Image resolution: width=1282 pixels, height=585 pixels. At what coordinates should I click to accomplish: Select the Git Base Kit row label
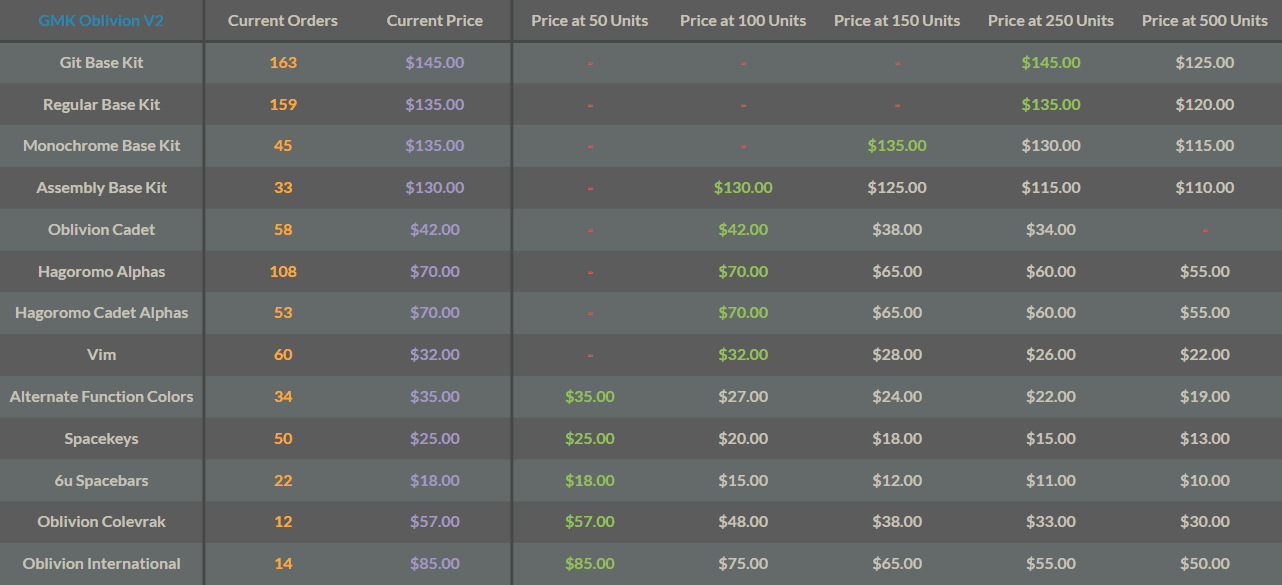102,63
